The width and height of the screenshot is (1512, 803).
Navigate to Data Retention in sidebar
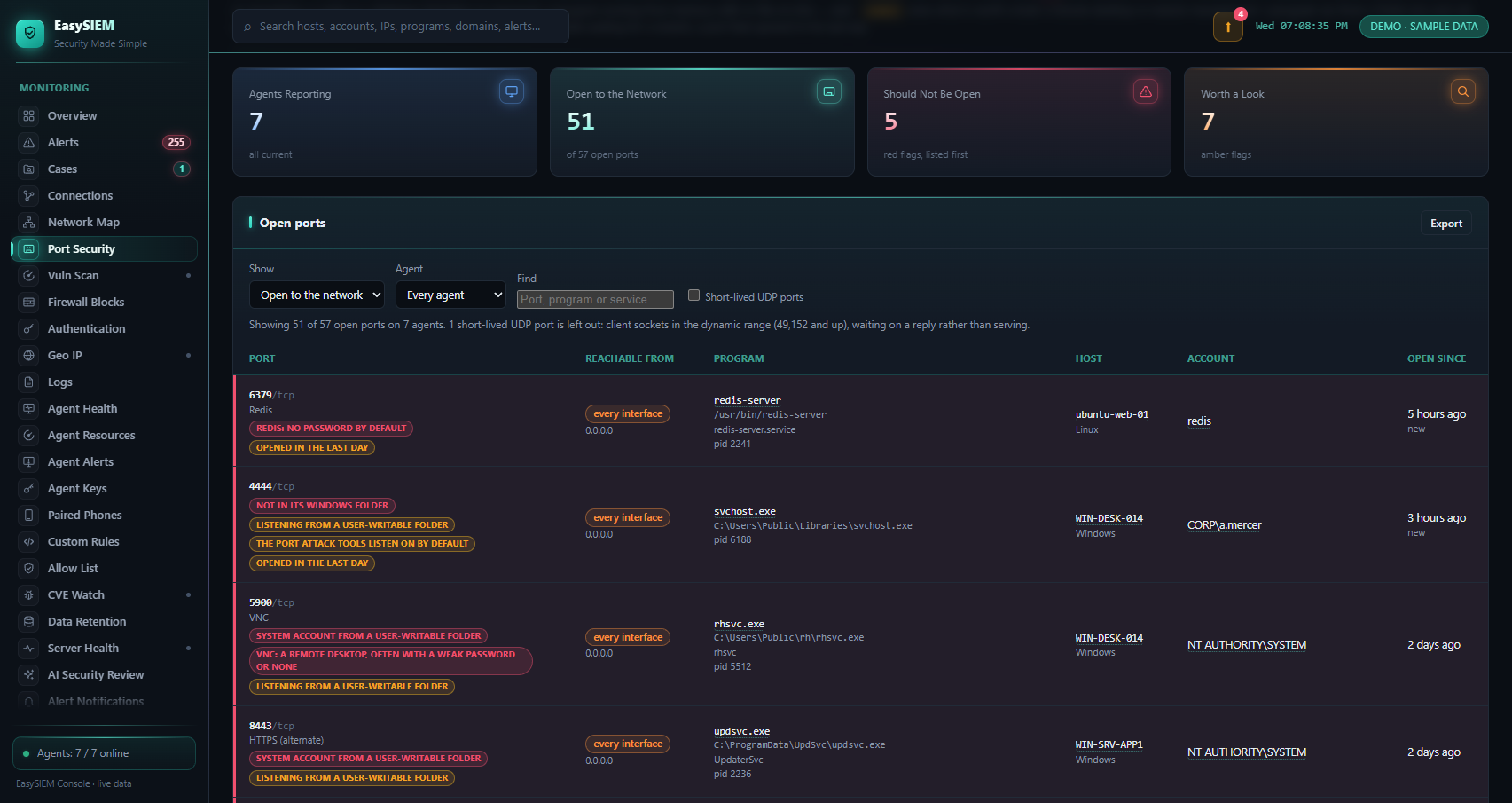click(105, 622)
